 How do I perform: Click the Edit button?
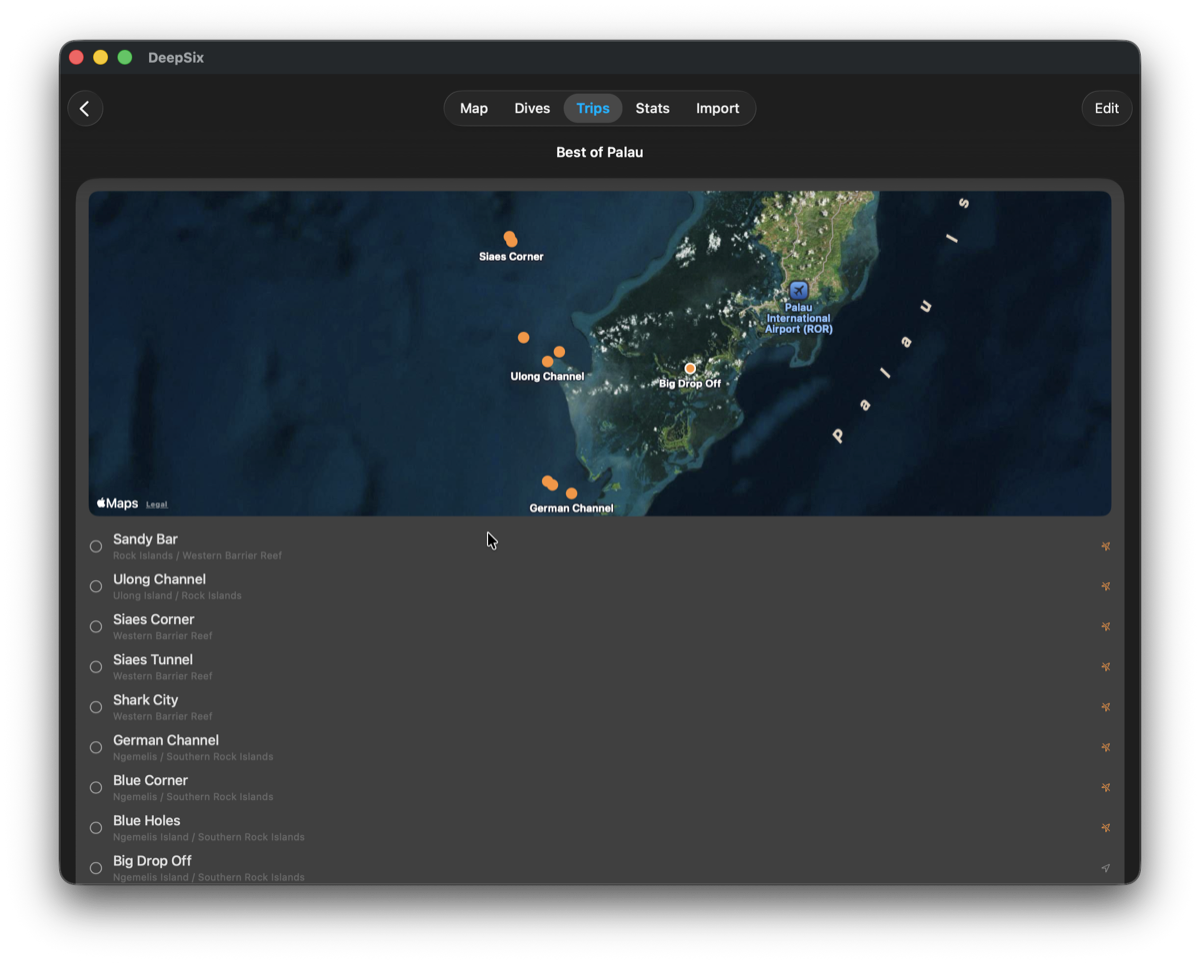click(x=1107, y=108)
